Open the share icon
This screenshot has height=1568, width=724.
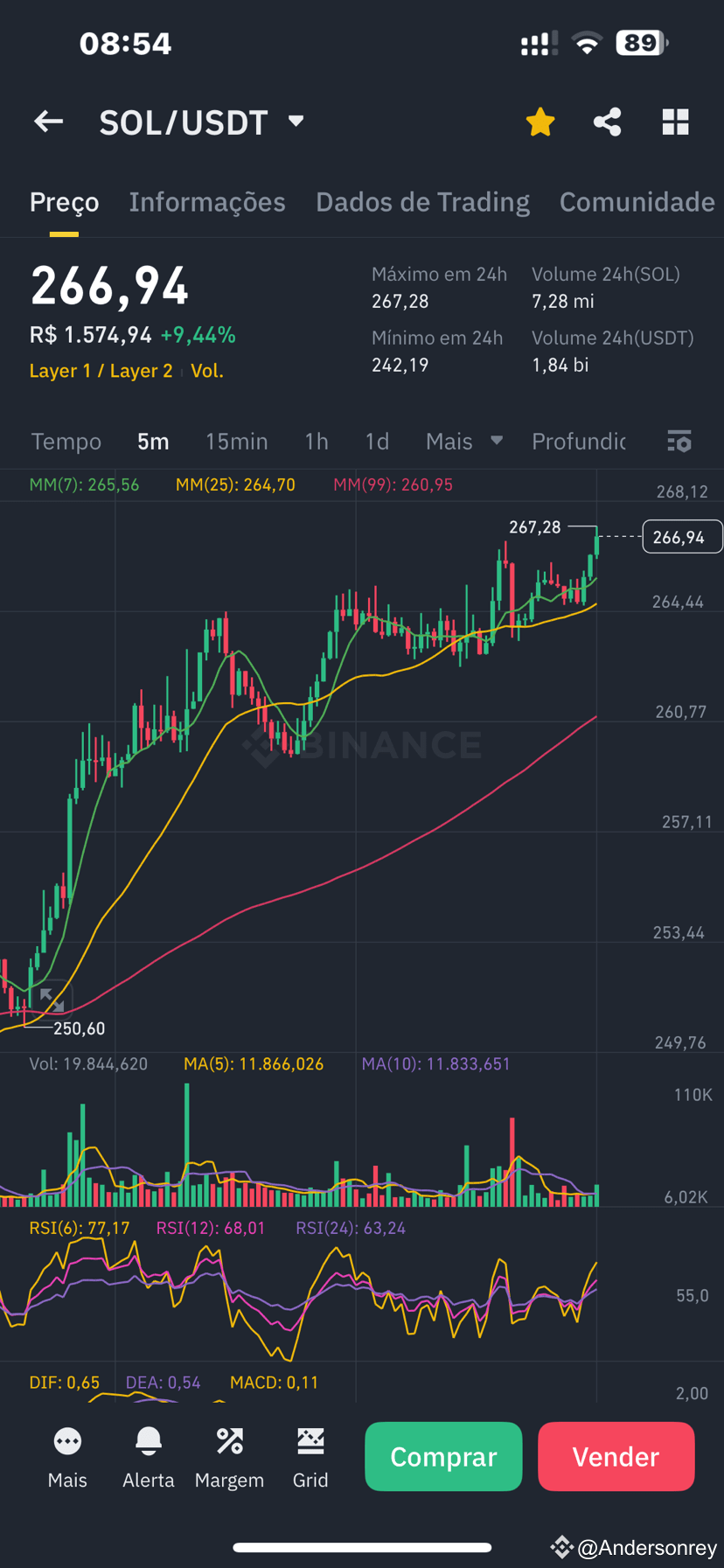608,122
